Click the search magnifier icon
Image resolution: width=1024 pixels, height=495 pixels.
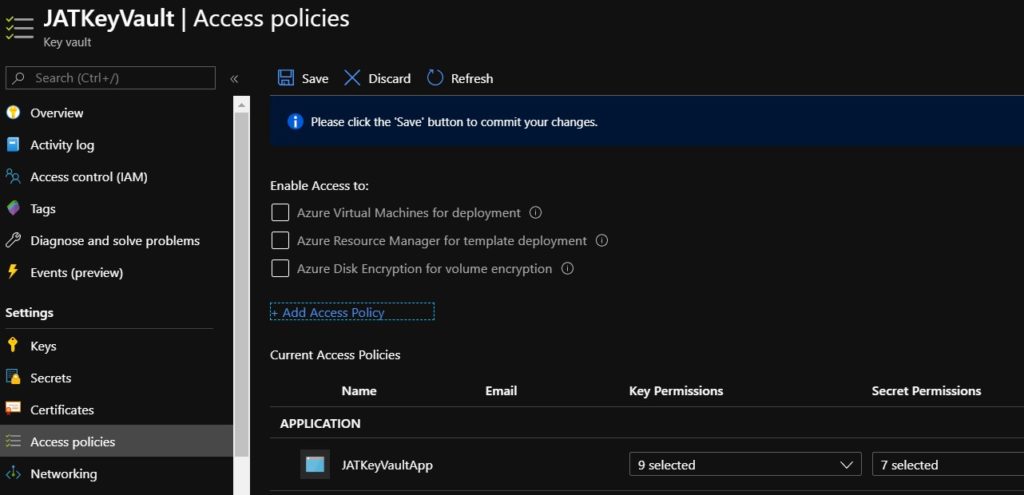click(x=19, y=78)
